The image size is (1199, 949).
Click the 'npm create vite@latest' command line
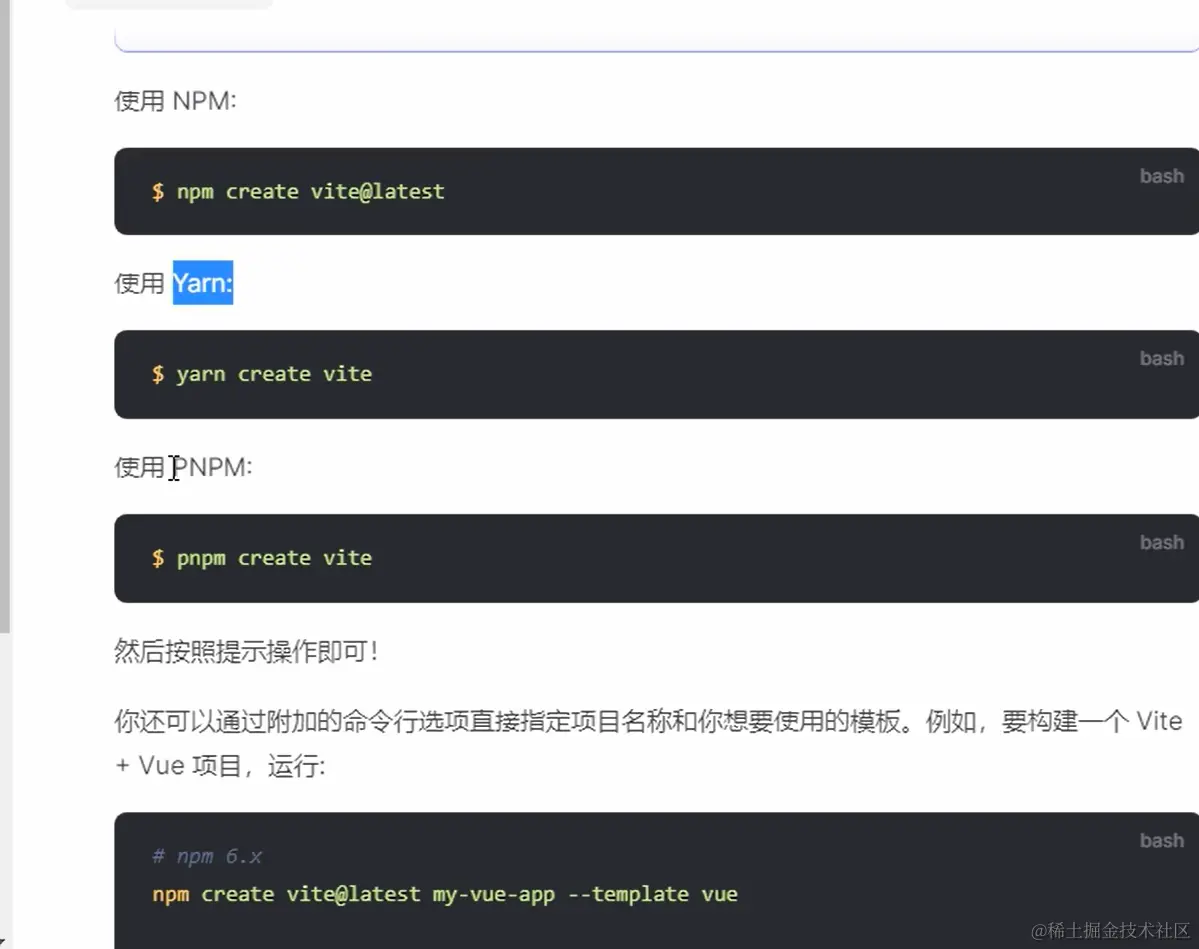(298, 191)
